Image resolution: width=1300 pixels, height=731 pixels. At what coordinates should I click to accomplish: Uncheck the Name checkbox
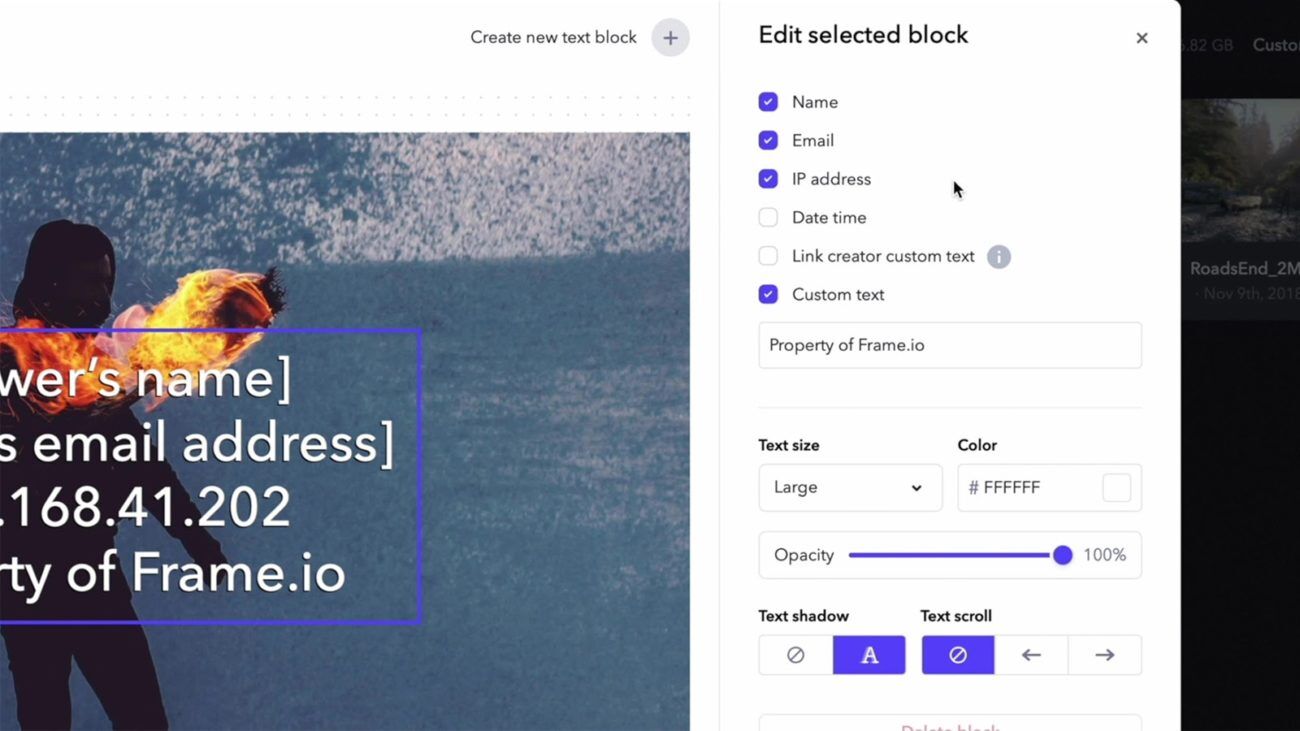pyautogui.click(x=768, y=101)
